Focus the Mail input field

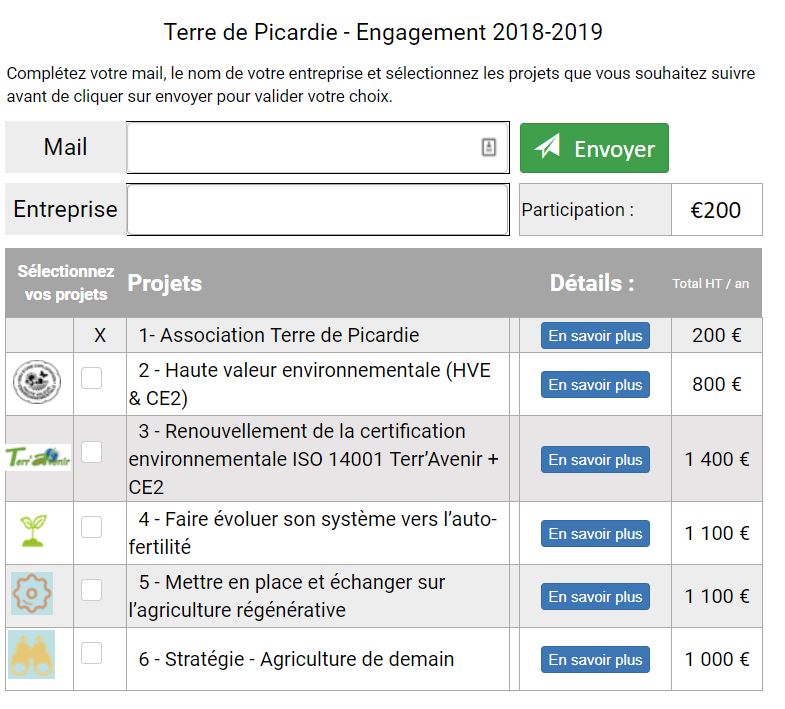tap(300, 147)
